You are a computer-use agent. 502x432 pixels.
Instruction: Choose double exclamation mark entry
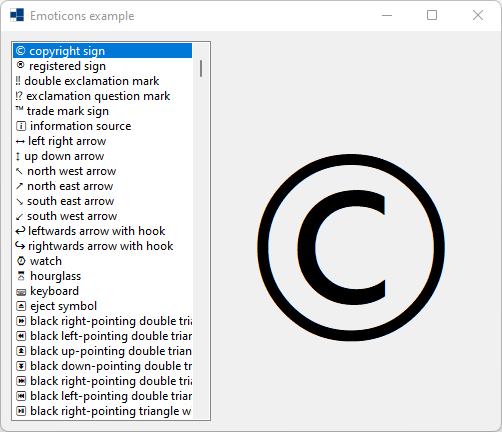[x=102, y=81]
